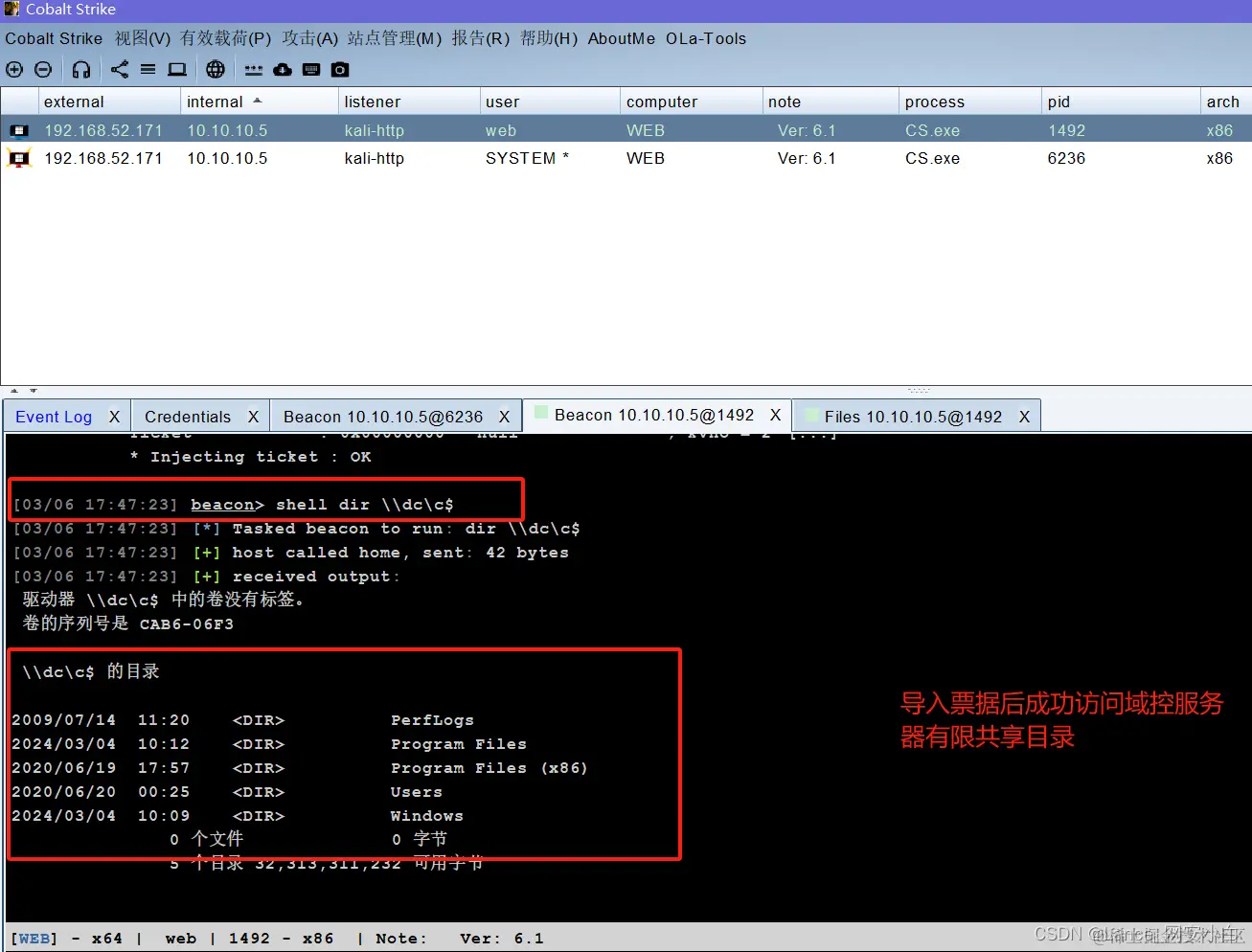Switch to Beacon 10.10.10.5@6236 tab
The width and height of the screenshot is (1252, 952).
point(383,417)
